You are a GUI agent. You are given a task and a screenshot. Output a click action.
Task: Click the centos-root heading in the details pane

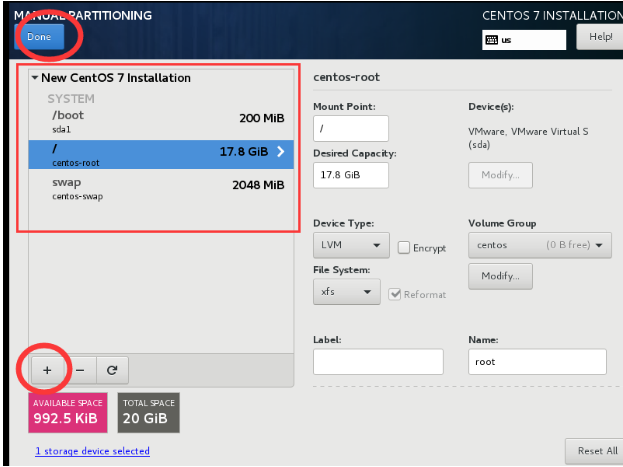click(346, 77)
